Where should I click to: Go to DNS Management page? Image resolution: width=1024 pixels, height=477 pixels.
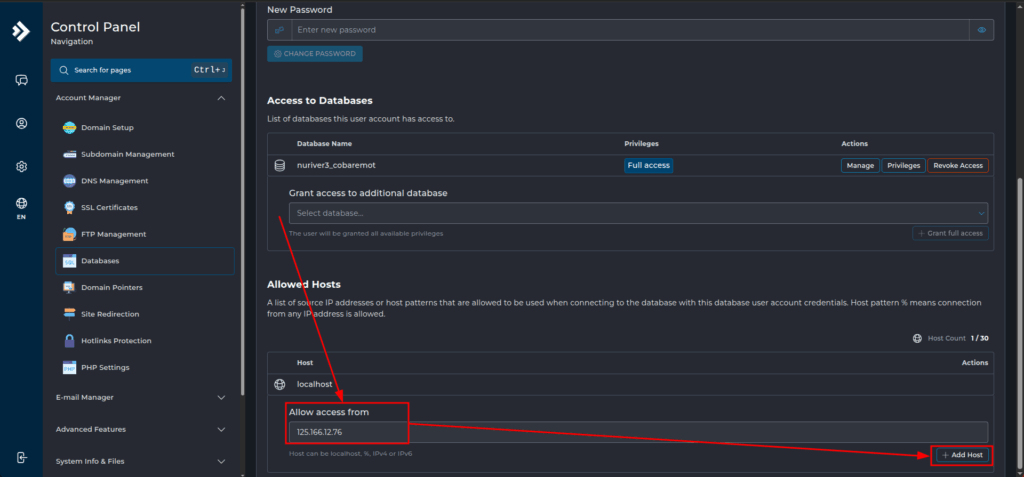click(x=114, y=181)
